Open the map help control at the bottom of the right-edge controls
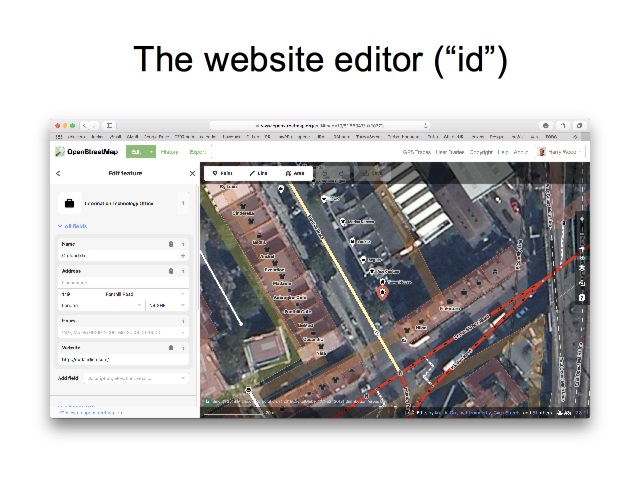 coord(582,298)
